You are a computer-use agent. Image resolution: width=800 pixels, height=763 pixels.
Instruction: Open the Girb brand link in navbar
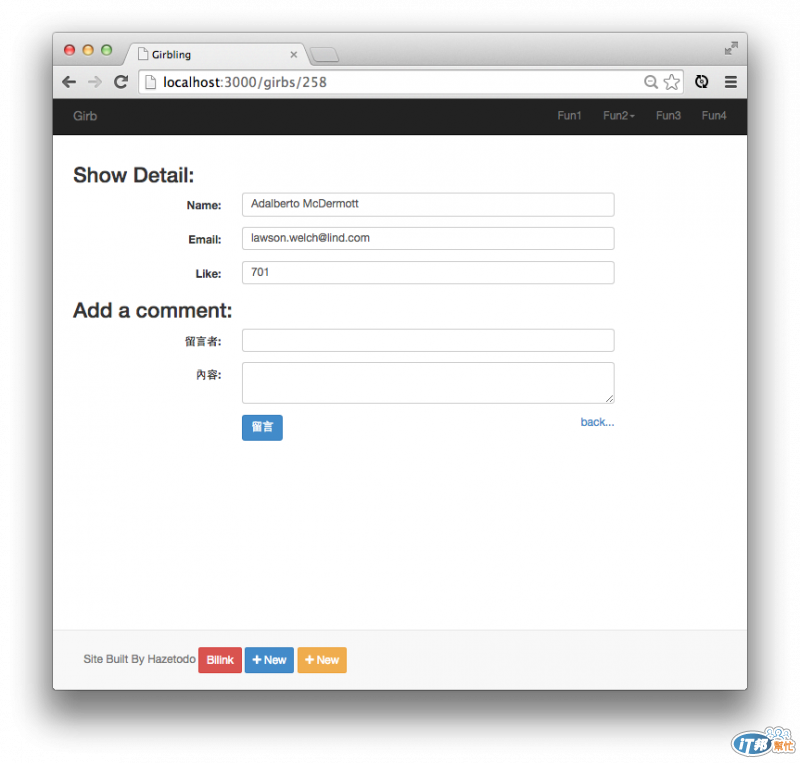[x=85, y=116]
